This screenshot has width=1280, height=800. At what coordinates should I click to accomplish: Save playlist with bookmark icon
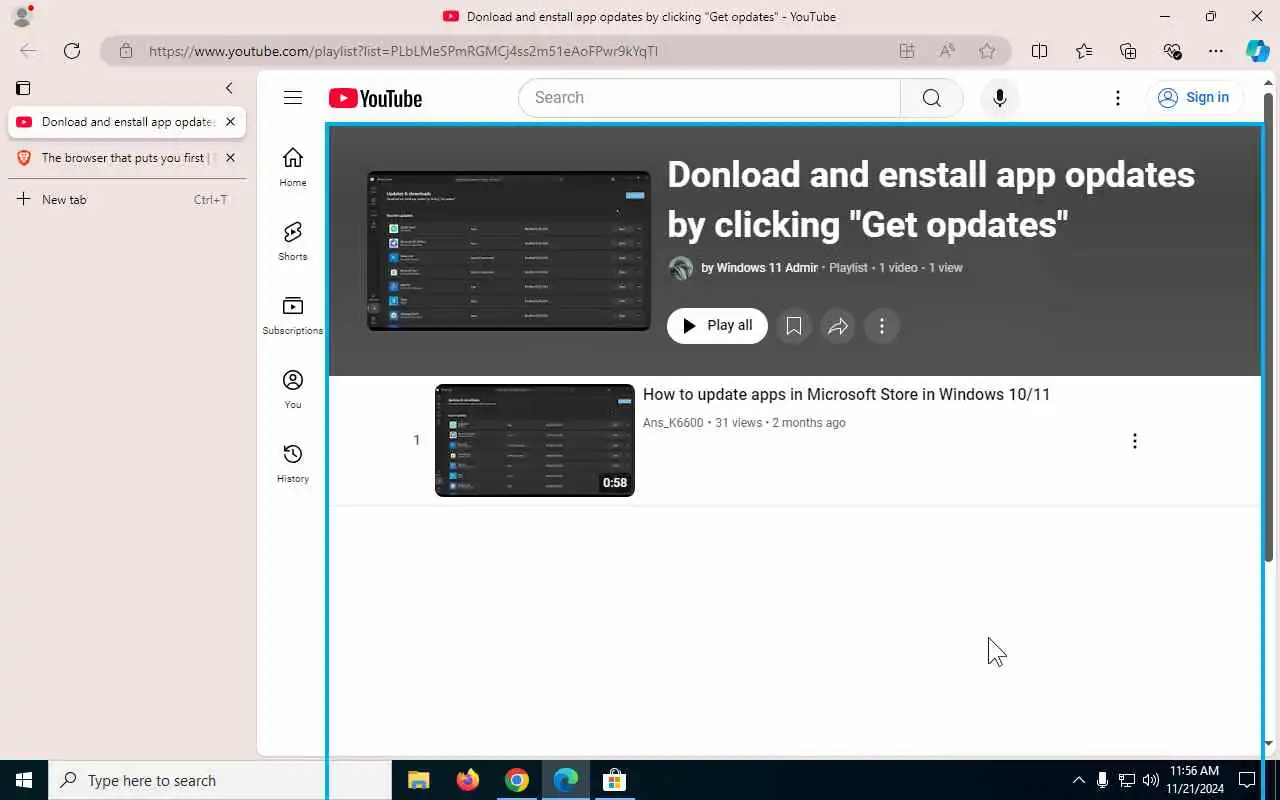point(793,326)
